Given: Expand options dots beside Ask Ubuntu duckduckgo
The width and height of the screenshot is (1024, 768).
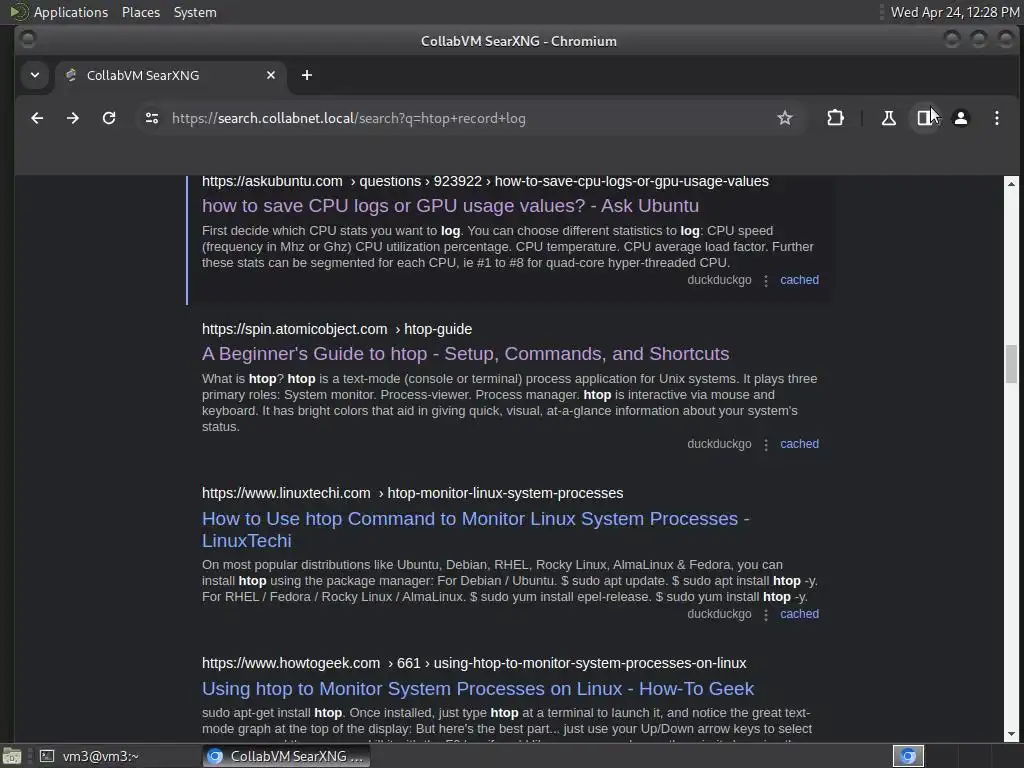Looking at the screenshot, I should 766,281.
